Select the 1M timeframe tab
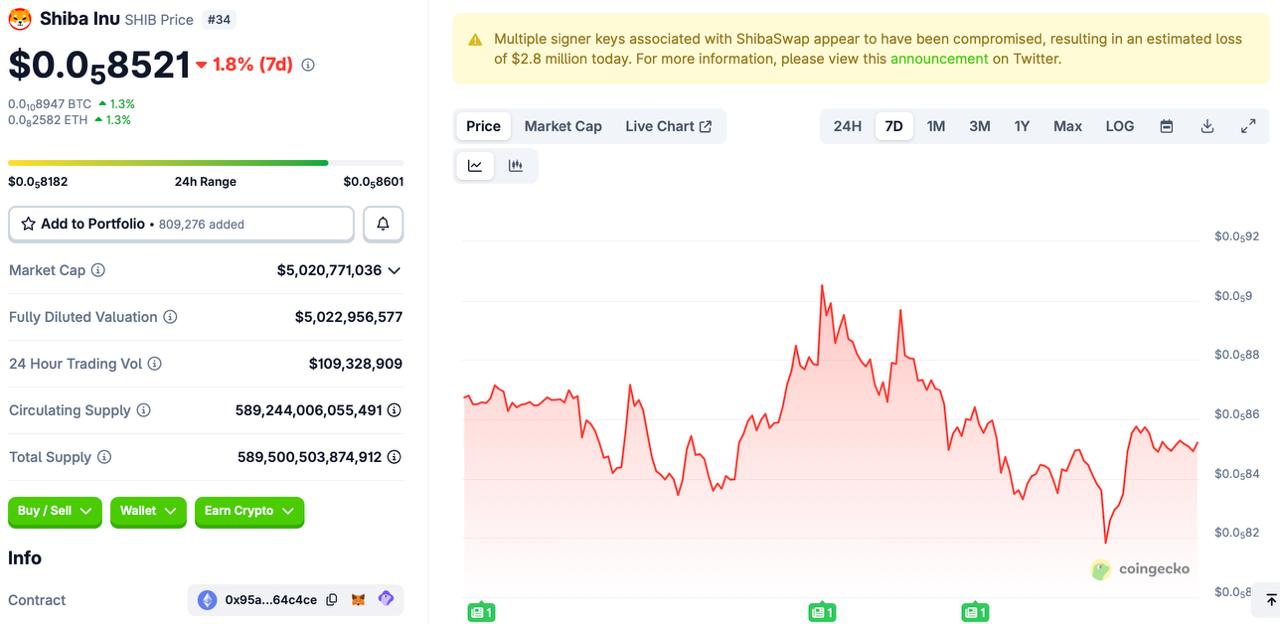 pyautogui.click(x=936, y=126)
